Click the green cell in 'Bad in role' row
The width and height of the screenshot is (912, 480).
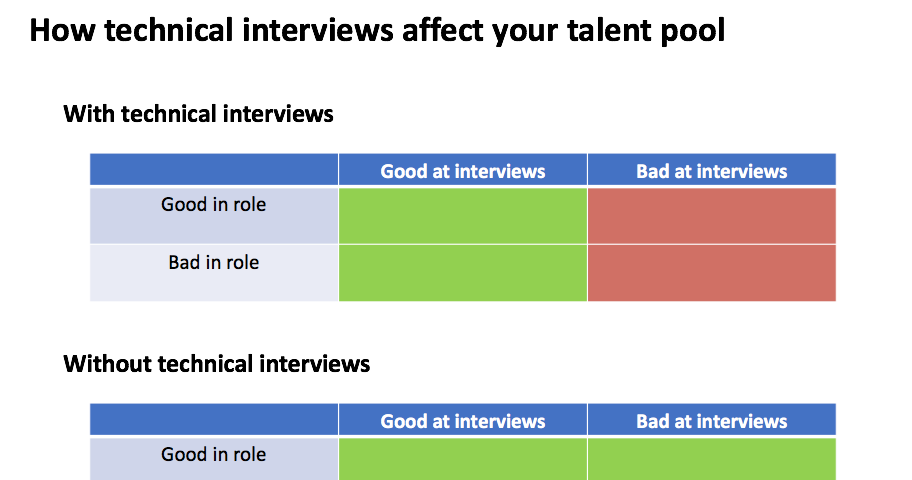coord(462,272)
